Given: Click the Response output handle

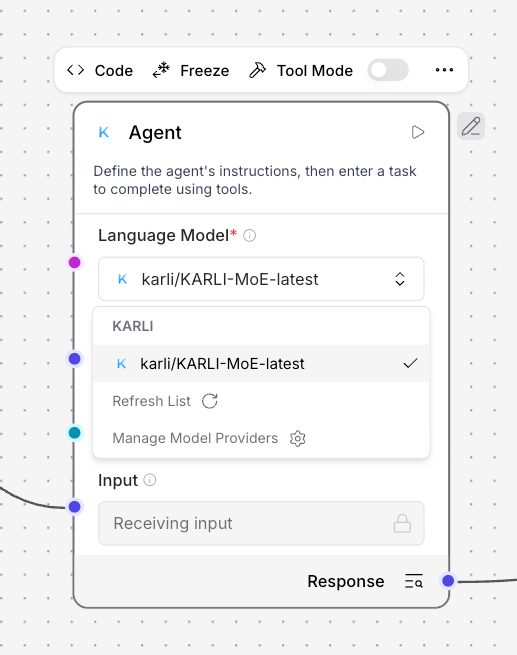Looking at the screenshot, I should (448, 581).
